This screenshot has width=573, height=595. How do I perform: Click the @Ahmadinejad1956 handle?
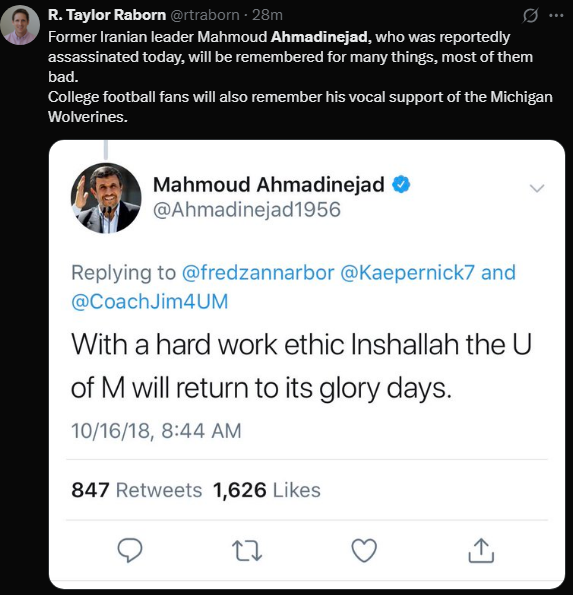pos(247,210)
